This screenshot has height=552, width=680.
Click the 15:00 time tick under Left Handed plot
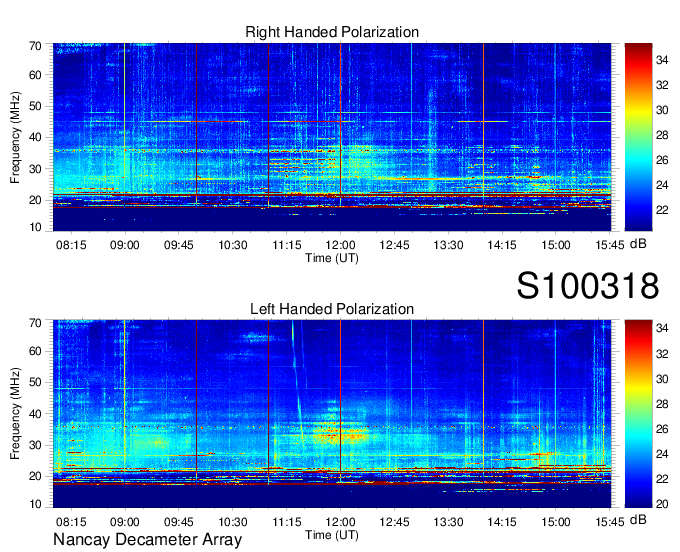[556, 522]
